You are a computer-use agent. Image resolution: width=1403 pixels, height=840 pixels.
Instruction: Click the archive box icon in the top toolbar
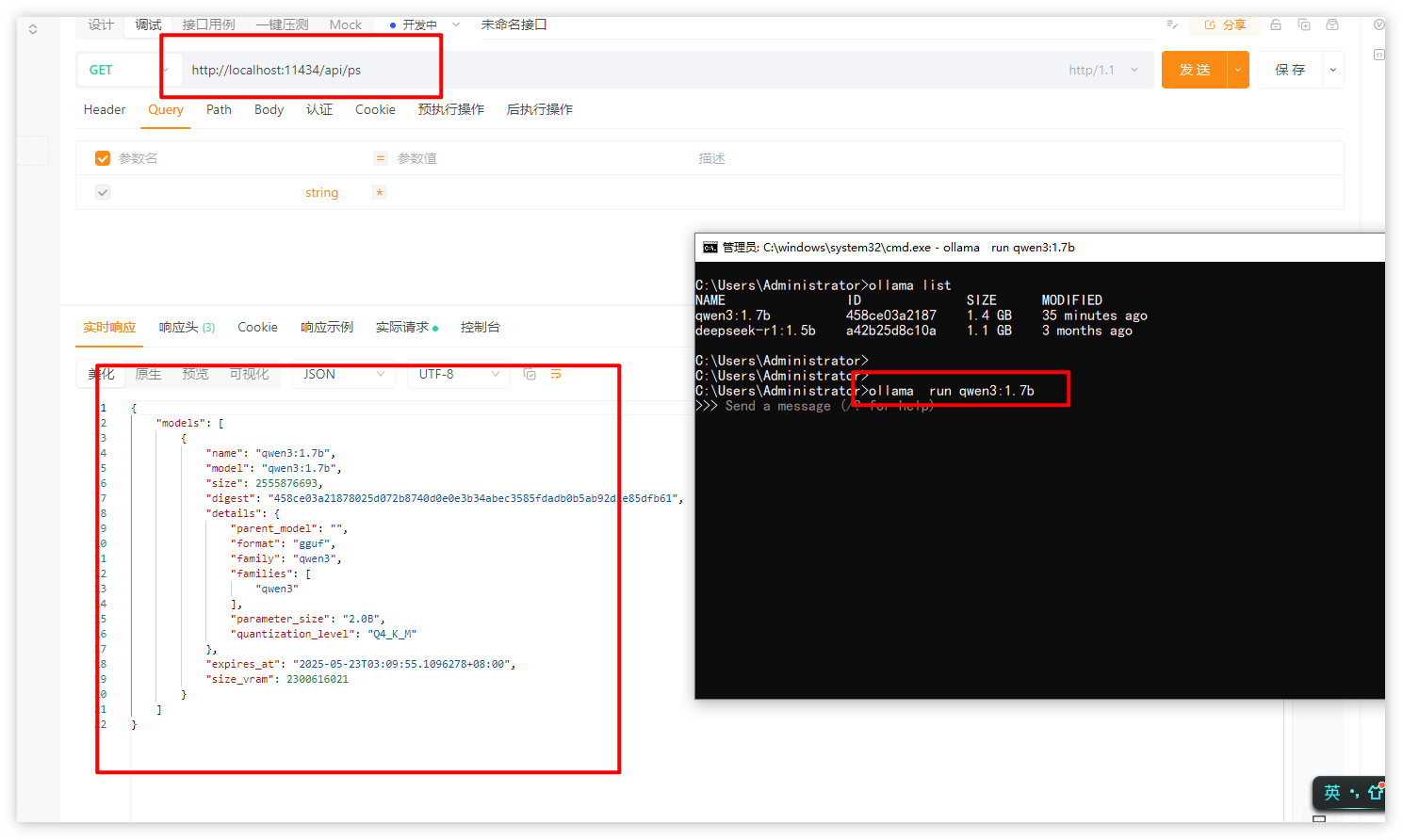(1332, 24)
